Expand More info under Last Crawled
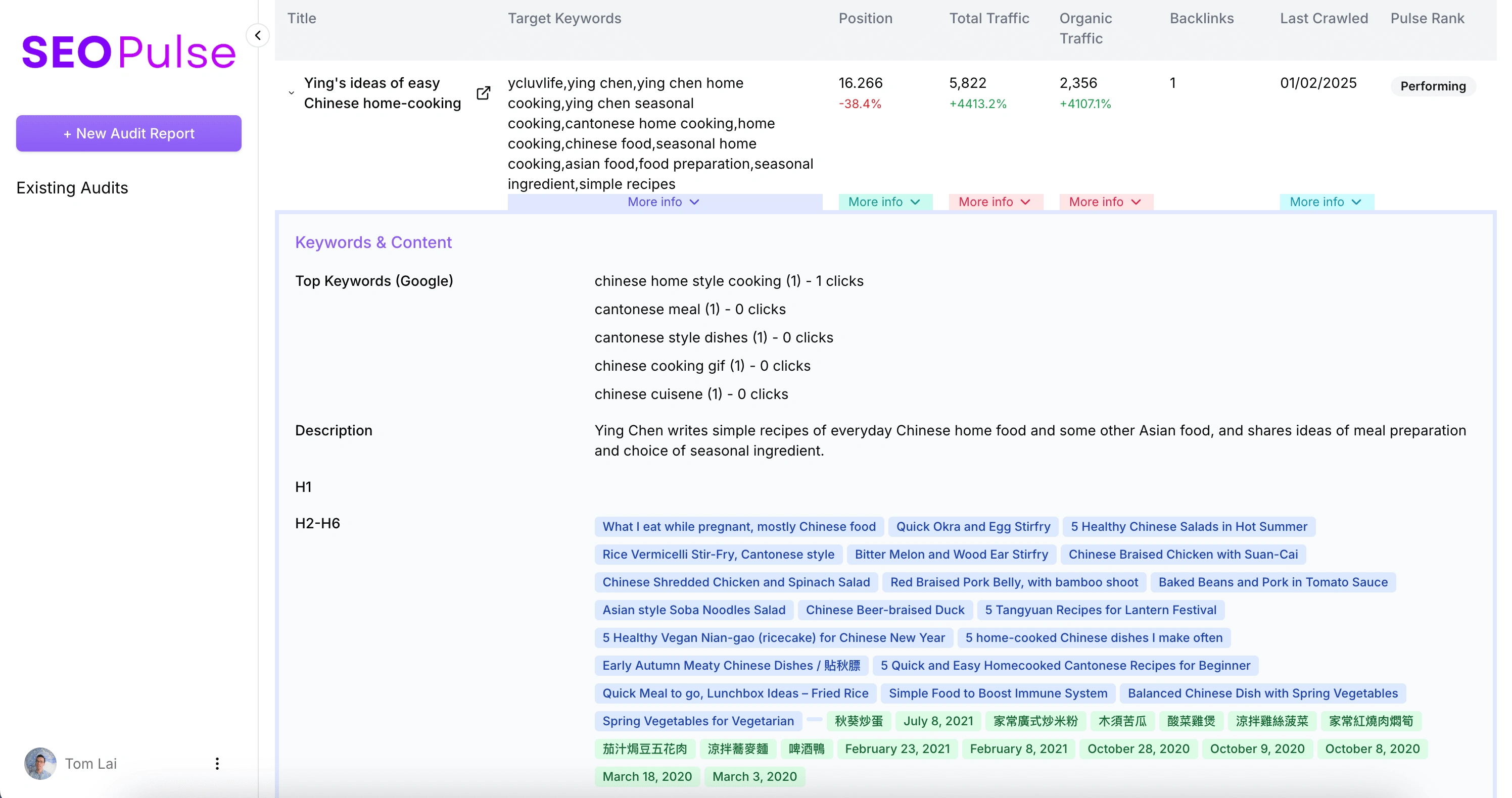 click(1326, 202)
